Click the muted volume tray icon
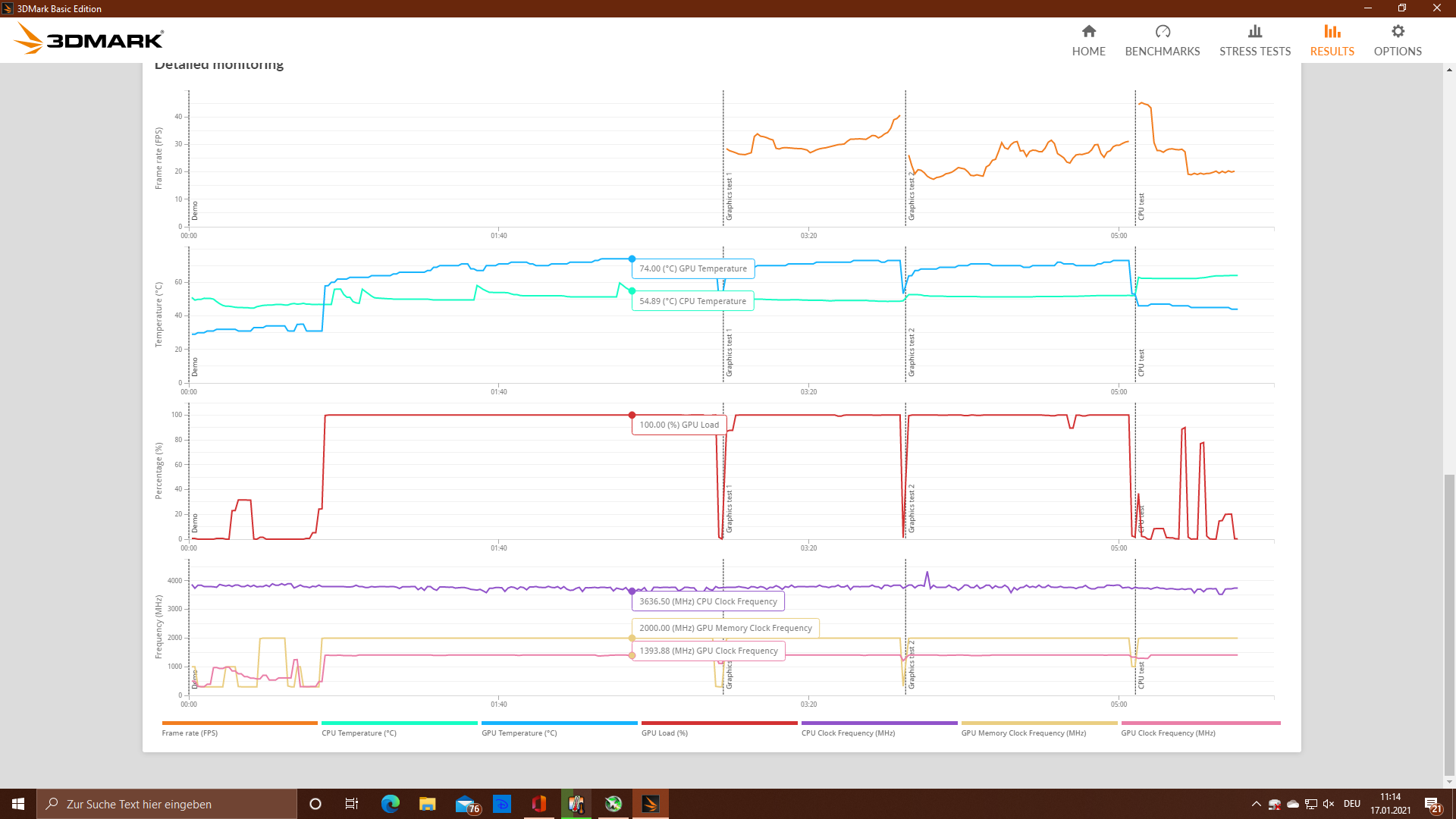Image resolution: width=1456 pixels, height=819 pixels. (1329, 804)
